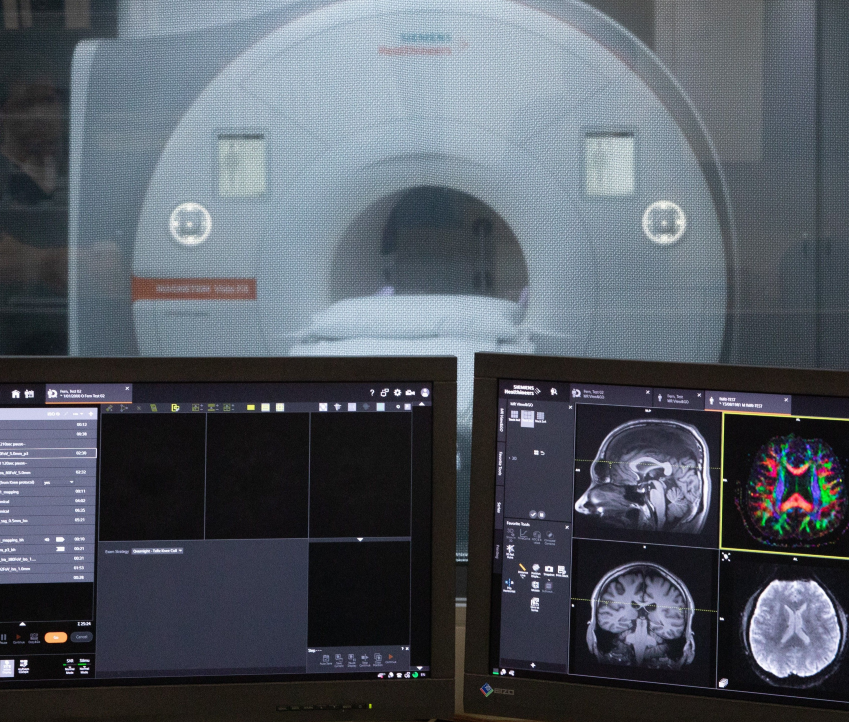The height and width of the screenshot is (722, 849).
Task: Click the yellow copy-position icon in toolbar
Action: [175, 407]
